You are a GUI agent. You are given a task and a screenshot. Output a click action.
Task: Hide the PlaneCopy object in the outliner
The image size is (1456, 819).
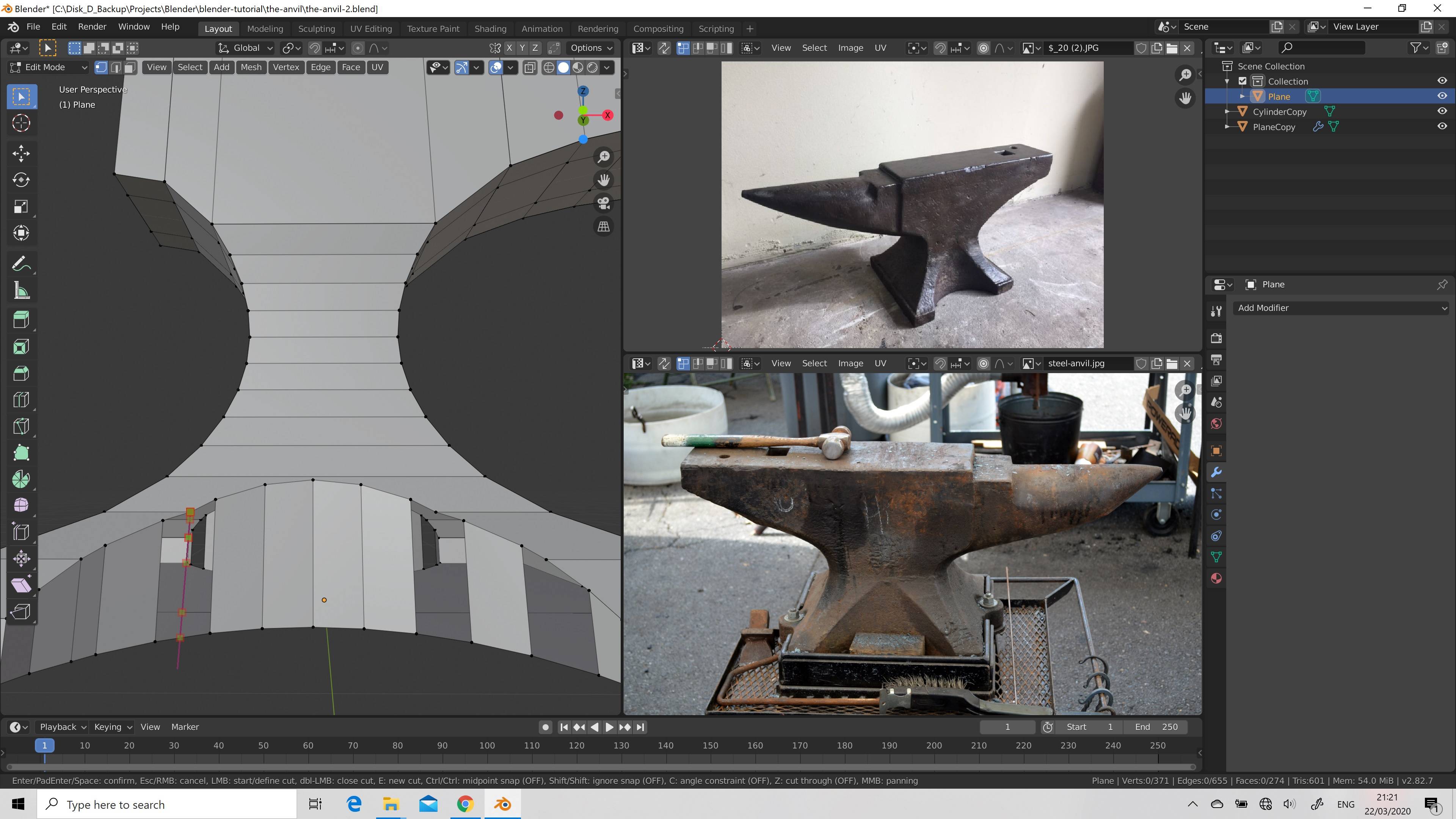click(1443, 127)
